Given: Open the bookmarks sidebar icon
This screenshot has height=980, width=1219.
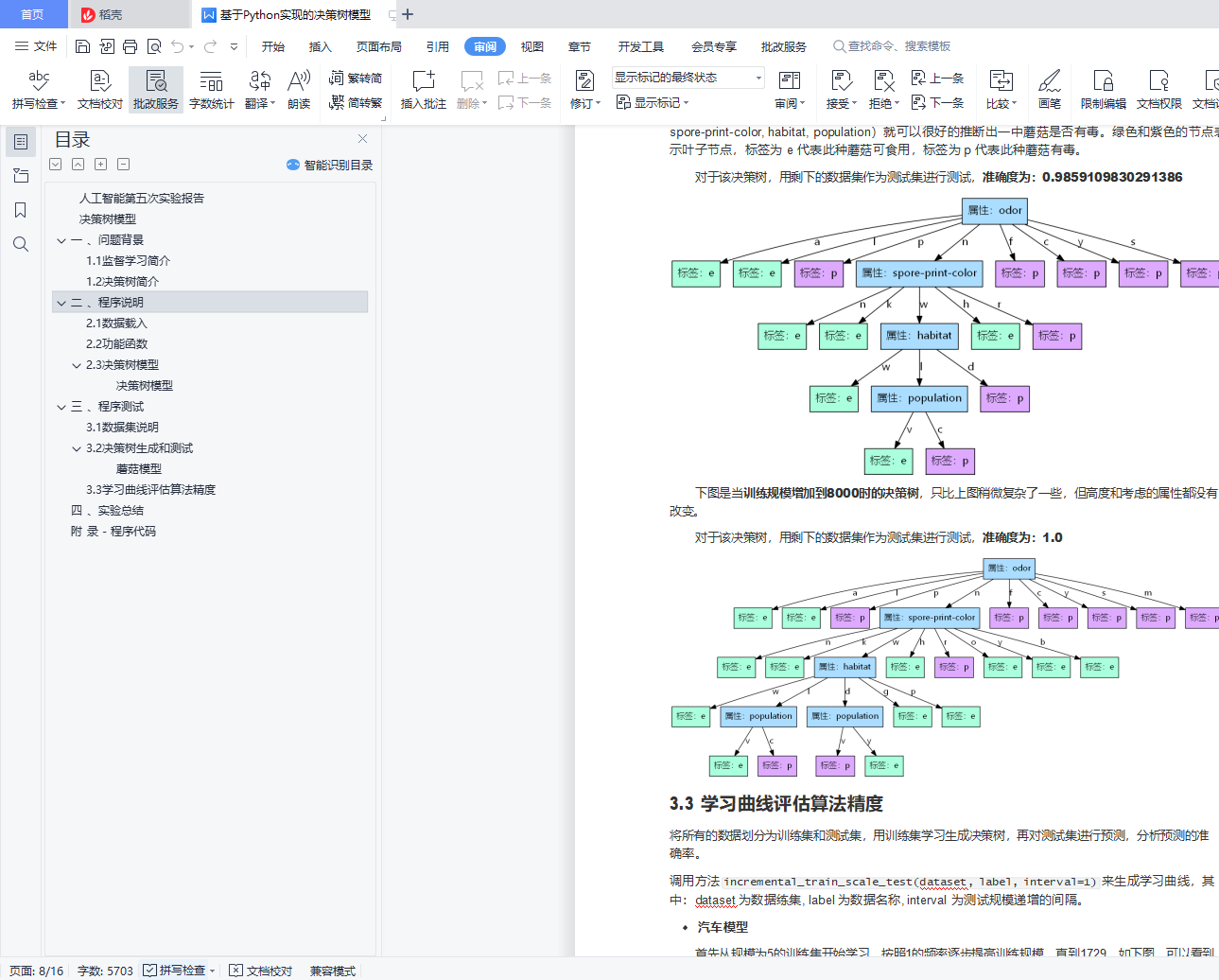Looking at the screenshot, I should tap(21, 210).
